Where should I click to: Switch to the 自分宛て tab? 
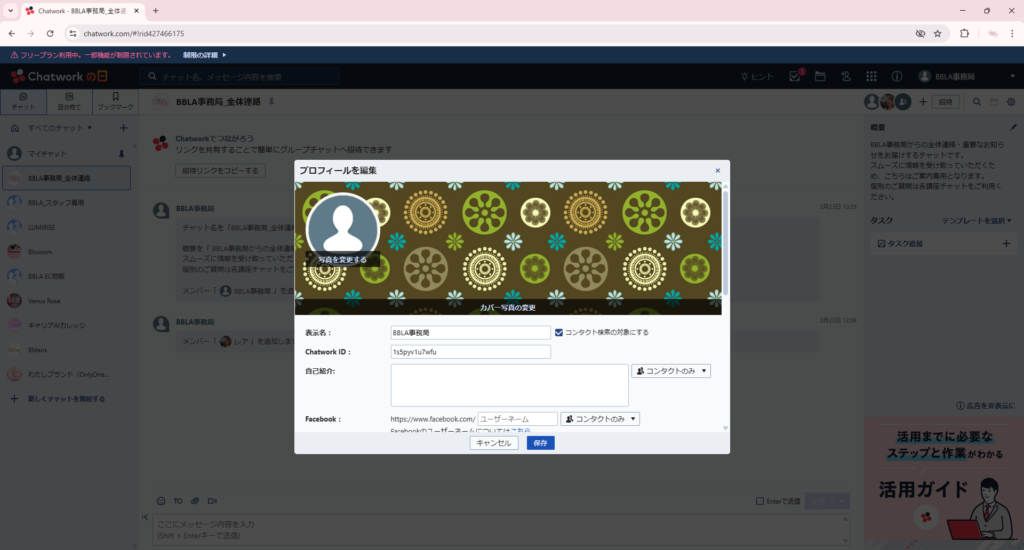pos(67,101)
